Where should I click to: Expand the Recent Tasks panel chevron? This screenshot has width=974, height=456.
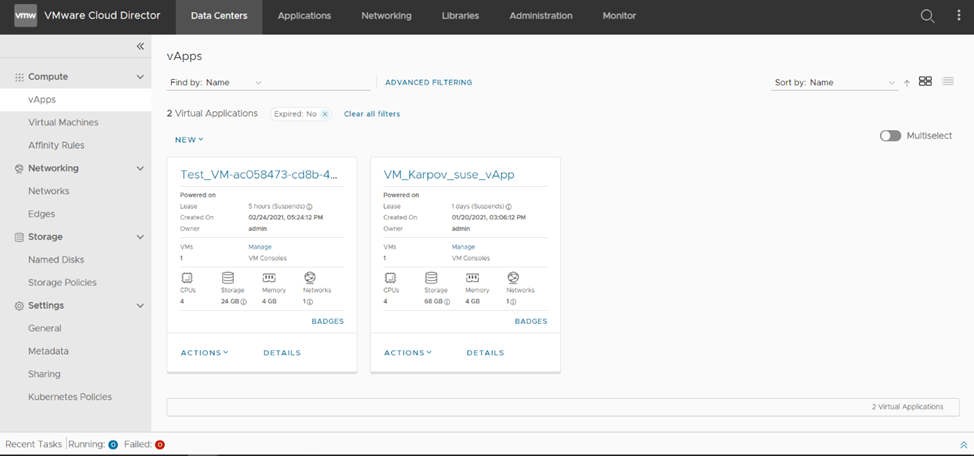tap(963, 444)
